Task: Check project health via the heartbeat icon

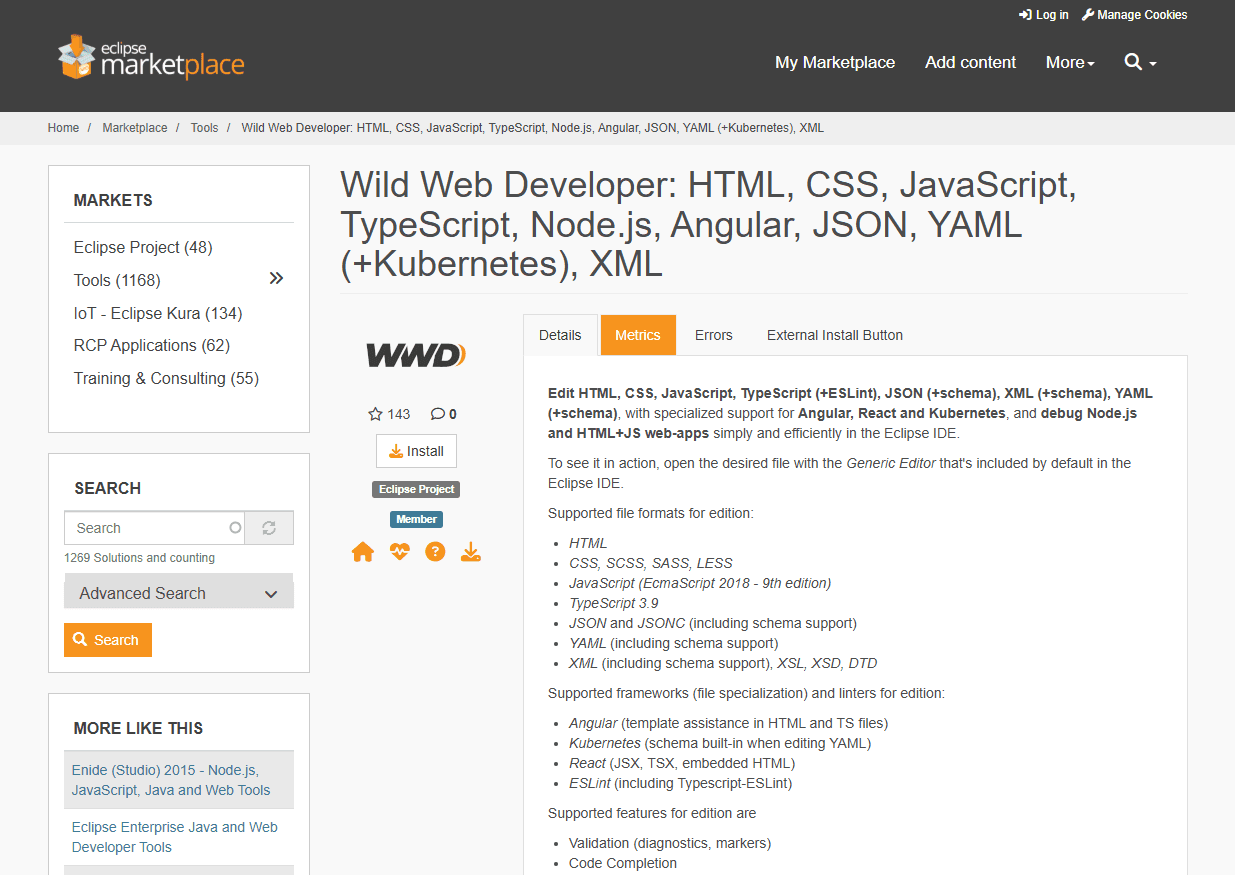Action: coord(399,551)
